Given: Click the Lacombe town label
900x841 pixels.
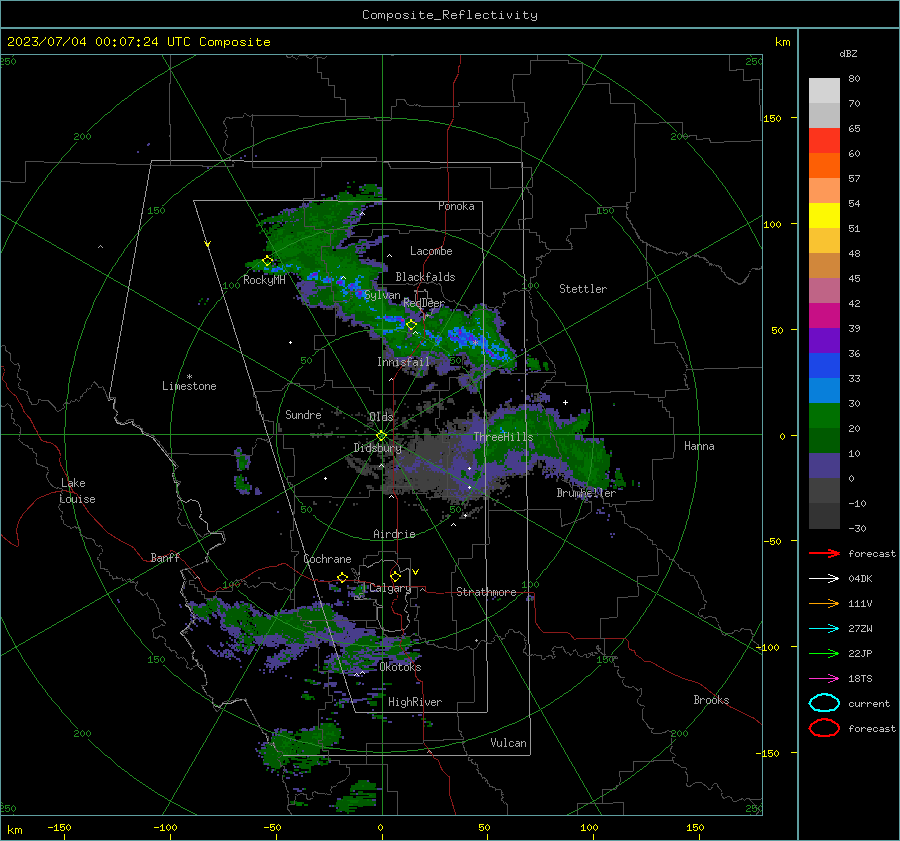Looking at the screenshot, I should [x=431, y=251].
